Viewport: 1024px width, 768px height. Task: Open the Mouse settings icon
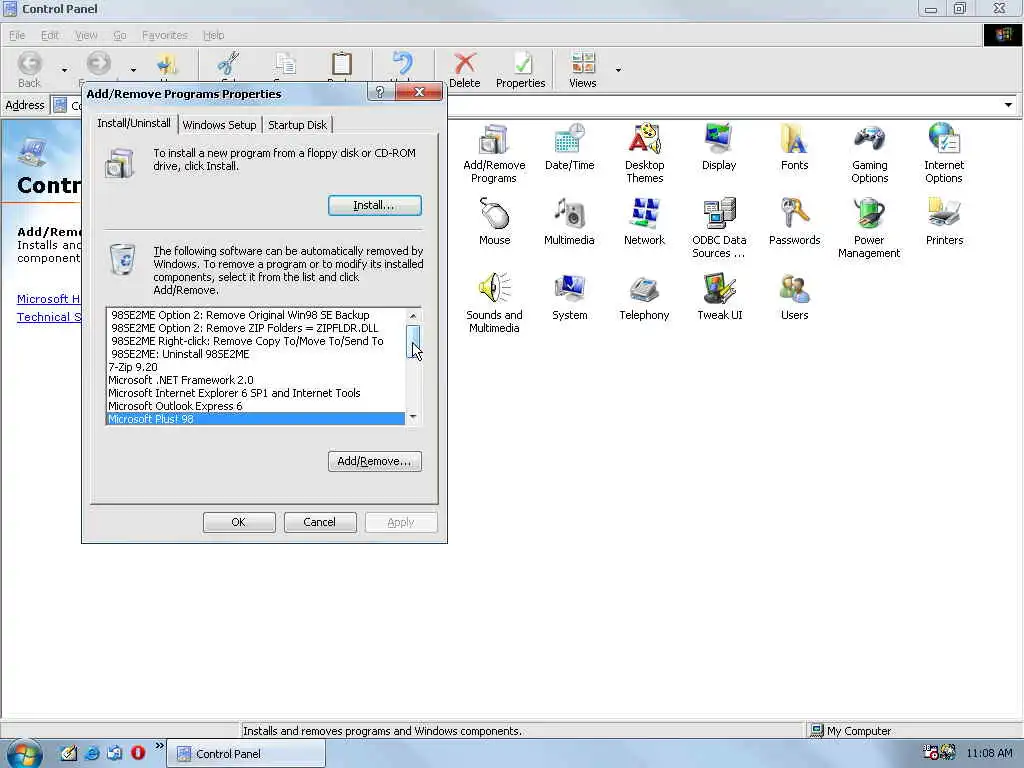(494, 222)
